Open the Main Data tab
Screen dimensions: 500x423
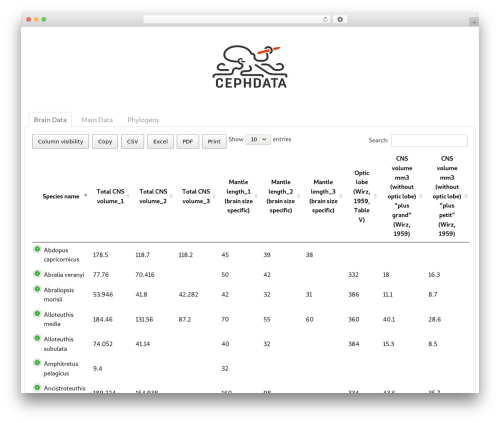click(97, 120)
